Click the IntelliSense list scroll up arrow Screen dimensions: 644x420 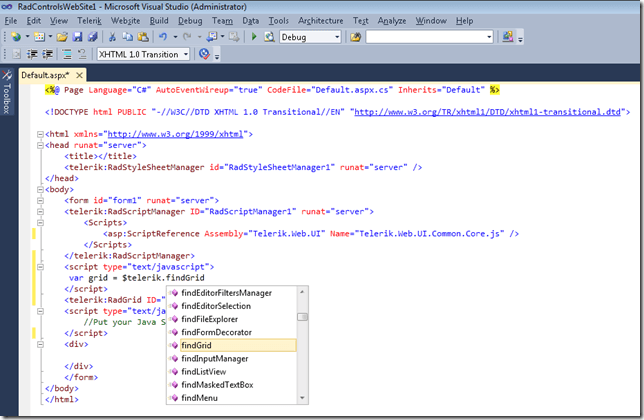tap(302, 292)
